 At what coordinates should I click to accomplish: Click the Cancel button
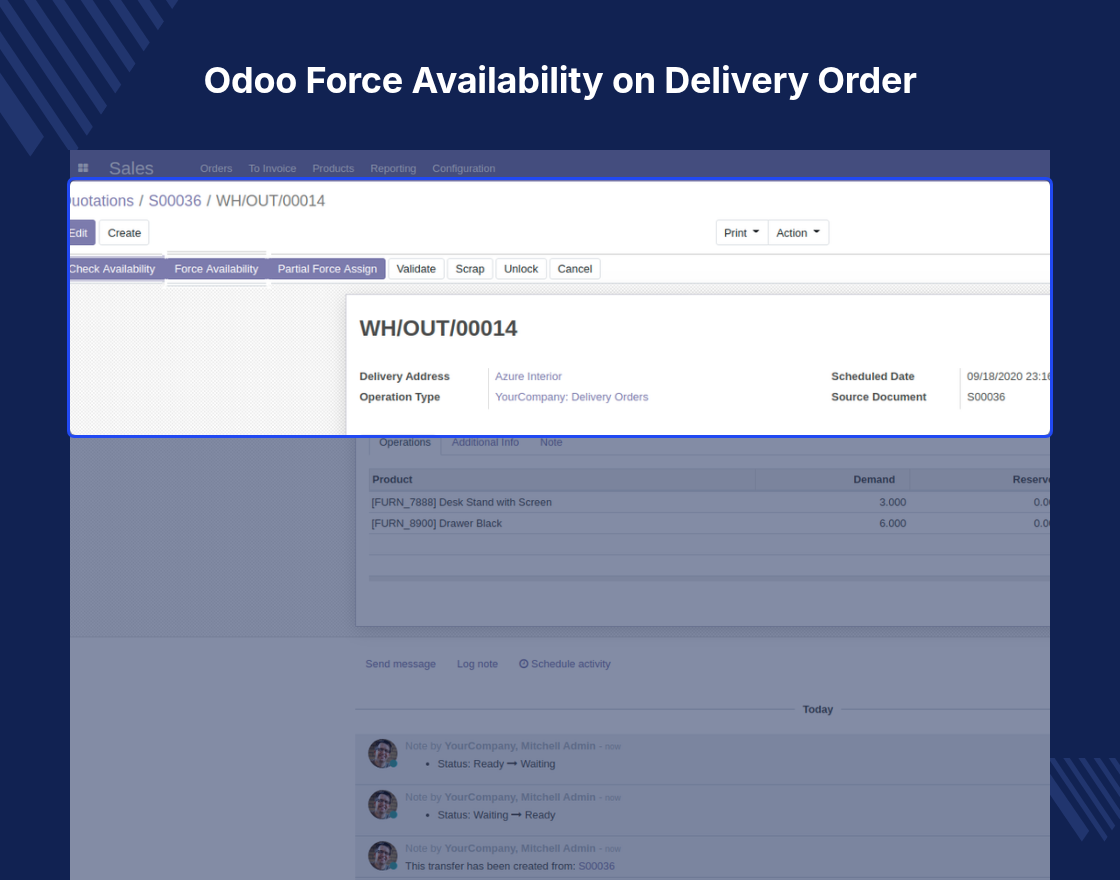pos(575,269)
